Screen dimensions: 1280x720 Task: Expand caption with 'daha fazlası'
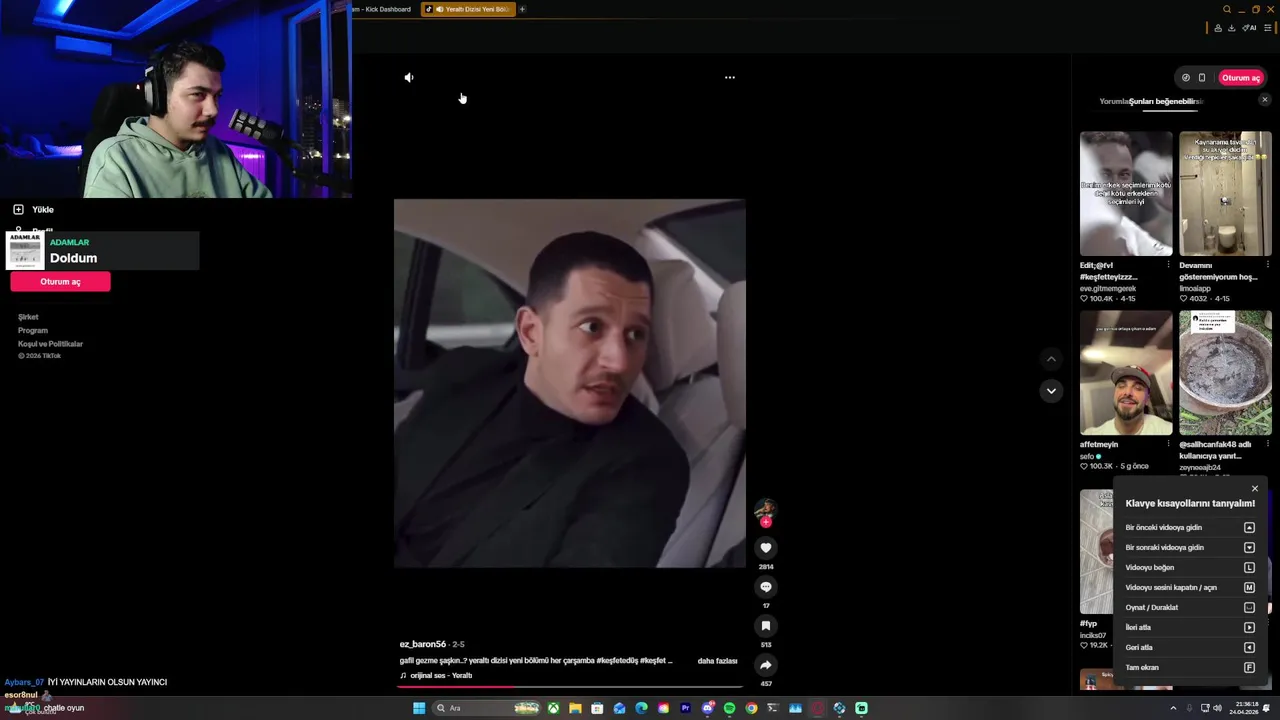[717, 661]
